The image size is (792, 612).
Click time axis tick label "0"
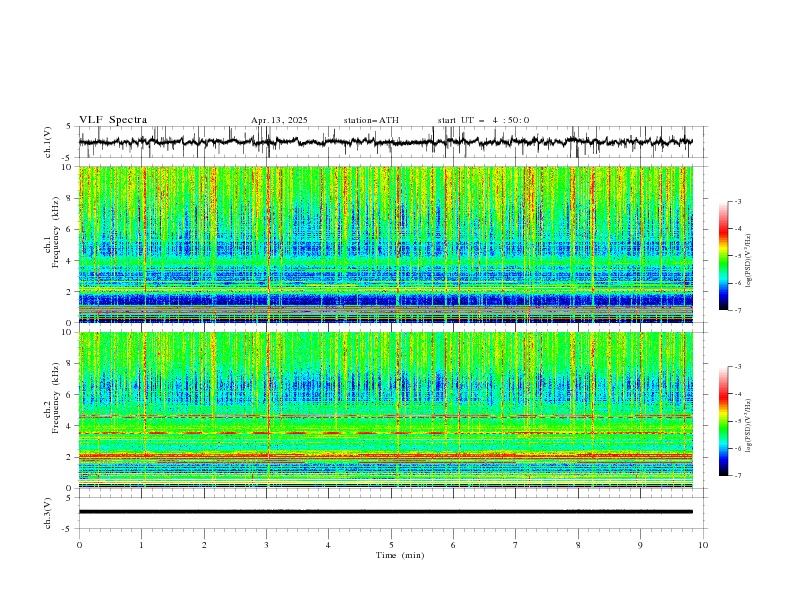(79, 545)
